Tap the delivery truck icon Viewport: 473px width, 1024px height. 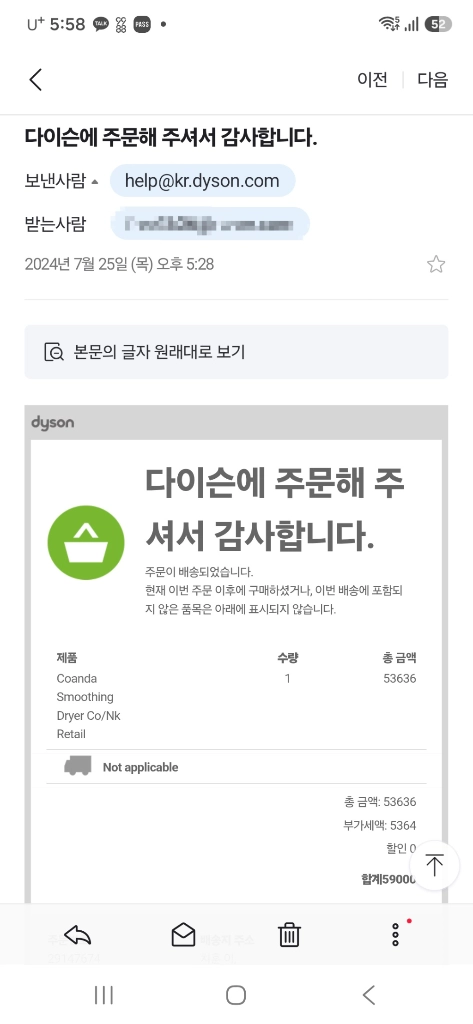click(77, 766)
